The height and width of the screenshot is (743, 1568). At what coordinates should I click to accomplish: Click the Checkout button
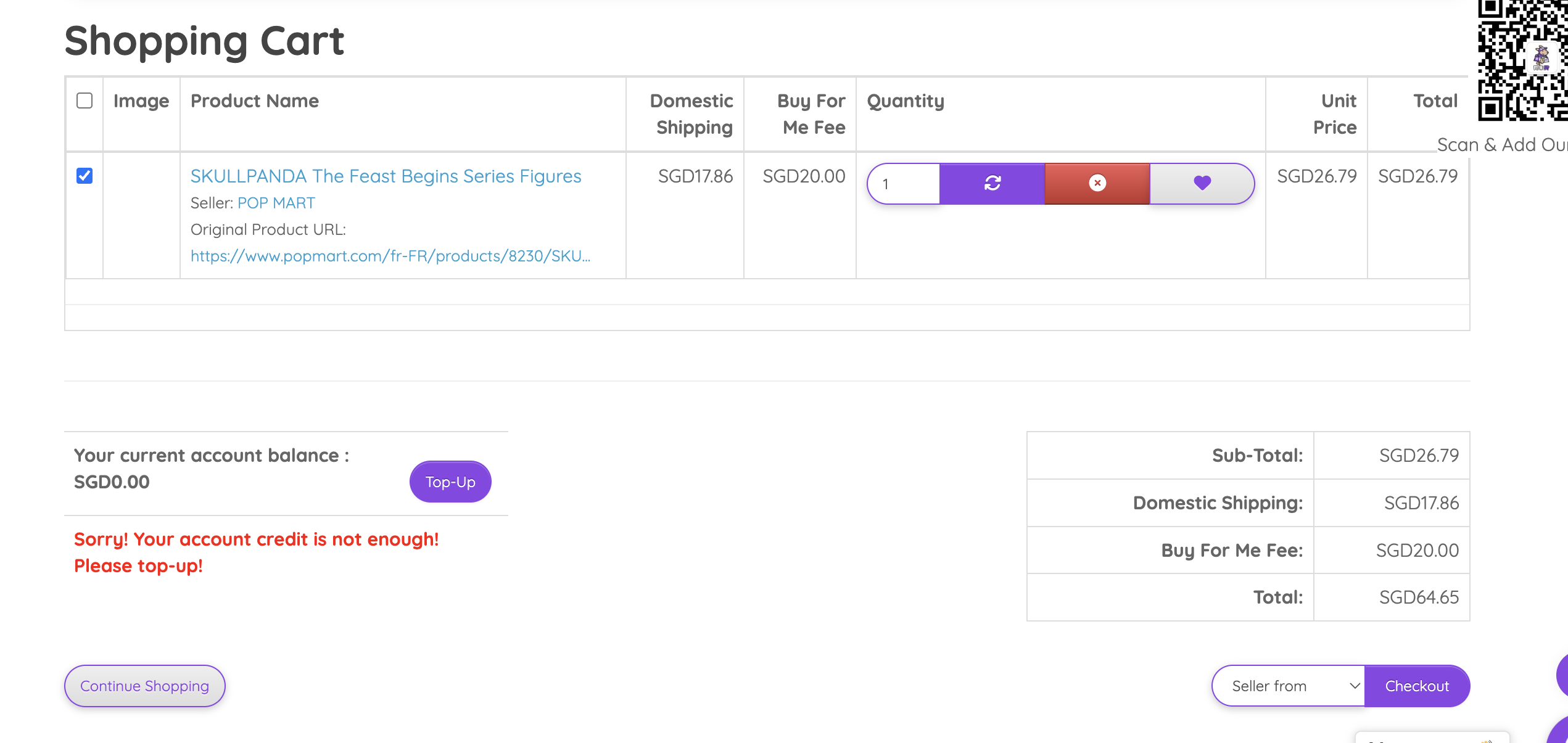tap(1417, 686)
